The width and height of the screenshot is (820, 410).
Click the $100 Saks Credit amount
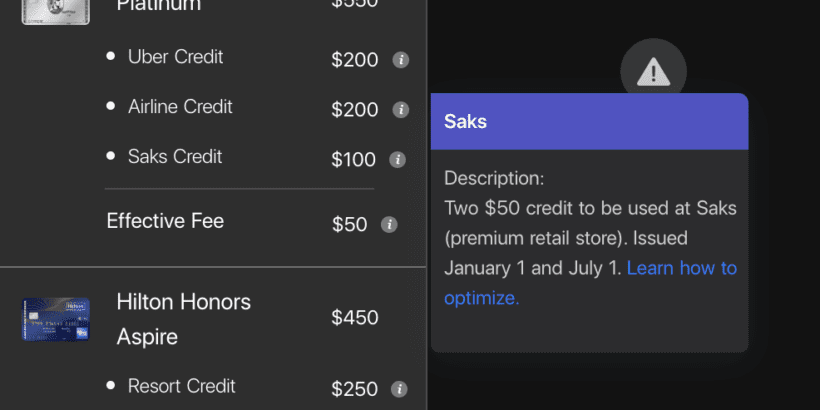[354, 160]
